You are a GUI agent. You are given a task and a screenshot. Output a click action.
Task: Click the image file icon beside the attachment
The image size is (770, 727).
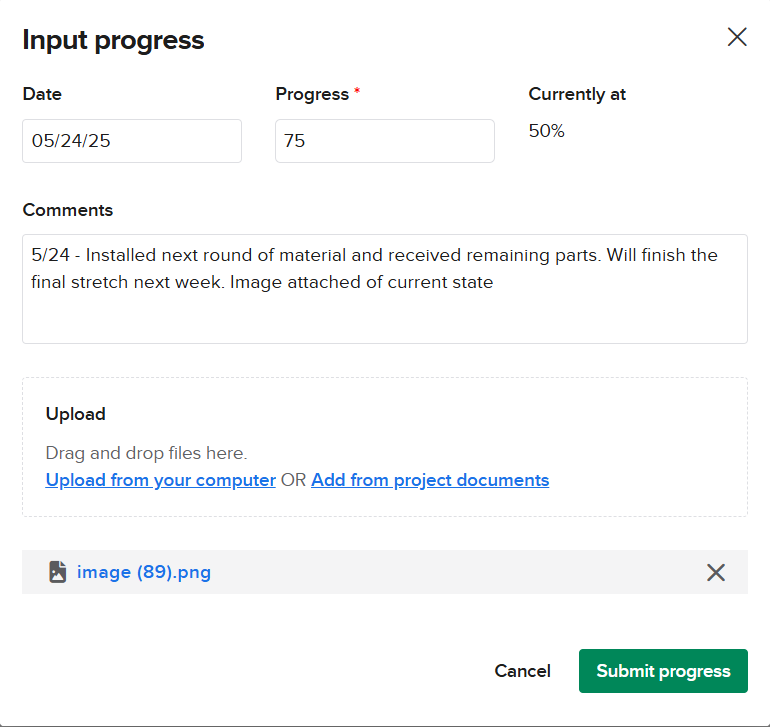tap(57, 572)
